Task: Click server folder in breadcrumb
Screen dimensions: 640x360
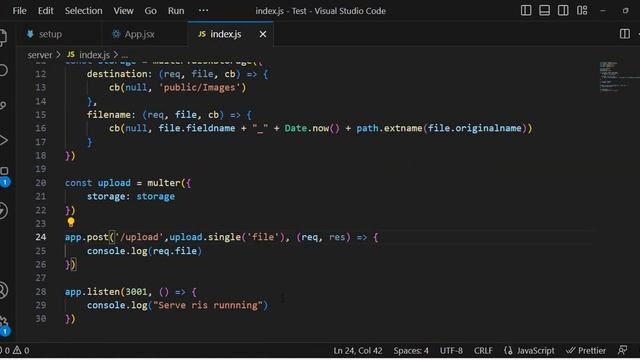Action: pos(40,55)
